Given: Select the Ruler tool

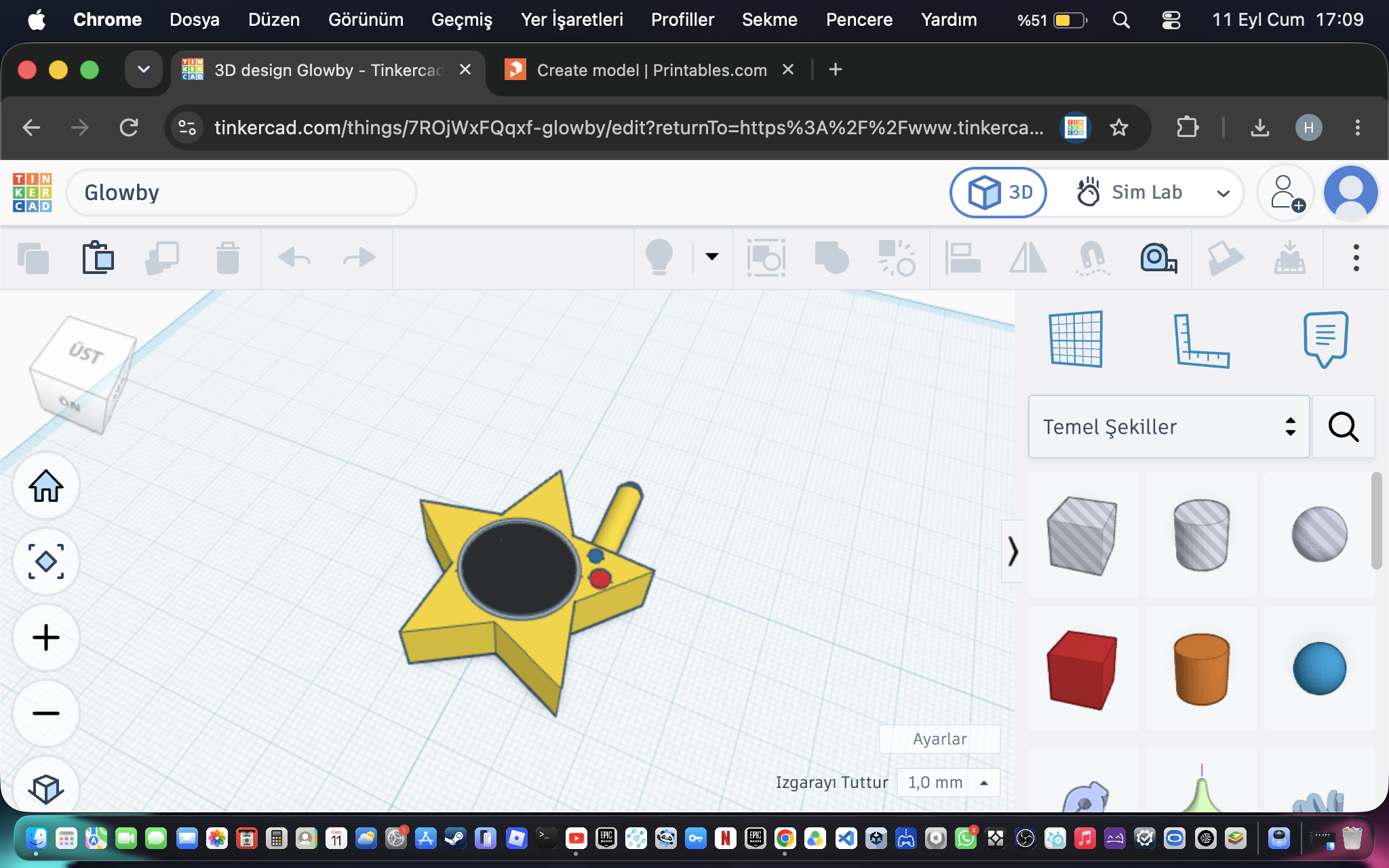Looking at the screenshot, I should [1201, 340].
